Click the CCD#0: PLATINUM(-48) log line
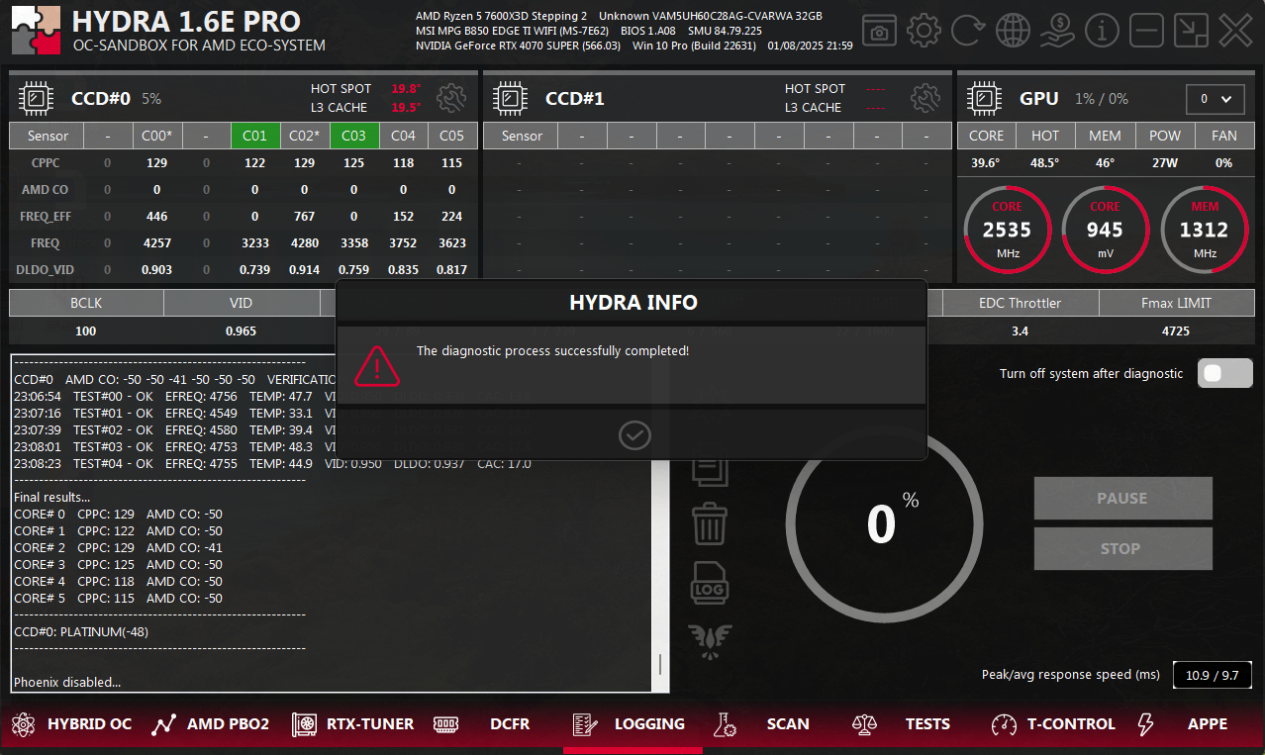This screenshot has height=755, width=1265. click(x=81, y=632)
